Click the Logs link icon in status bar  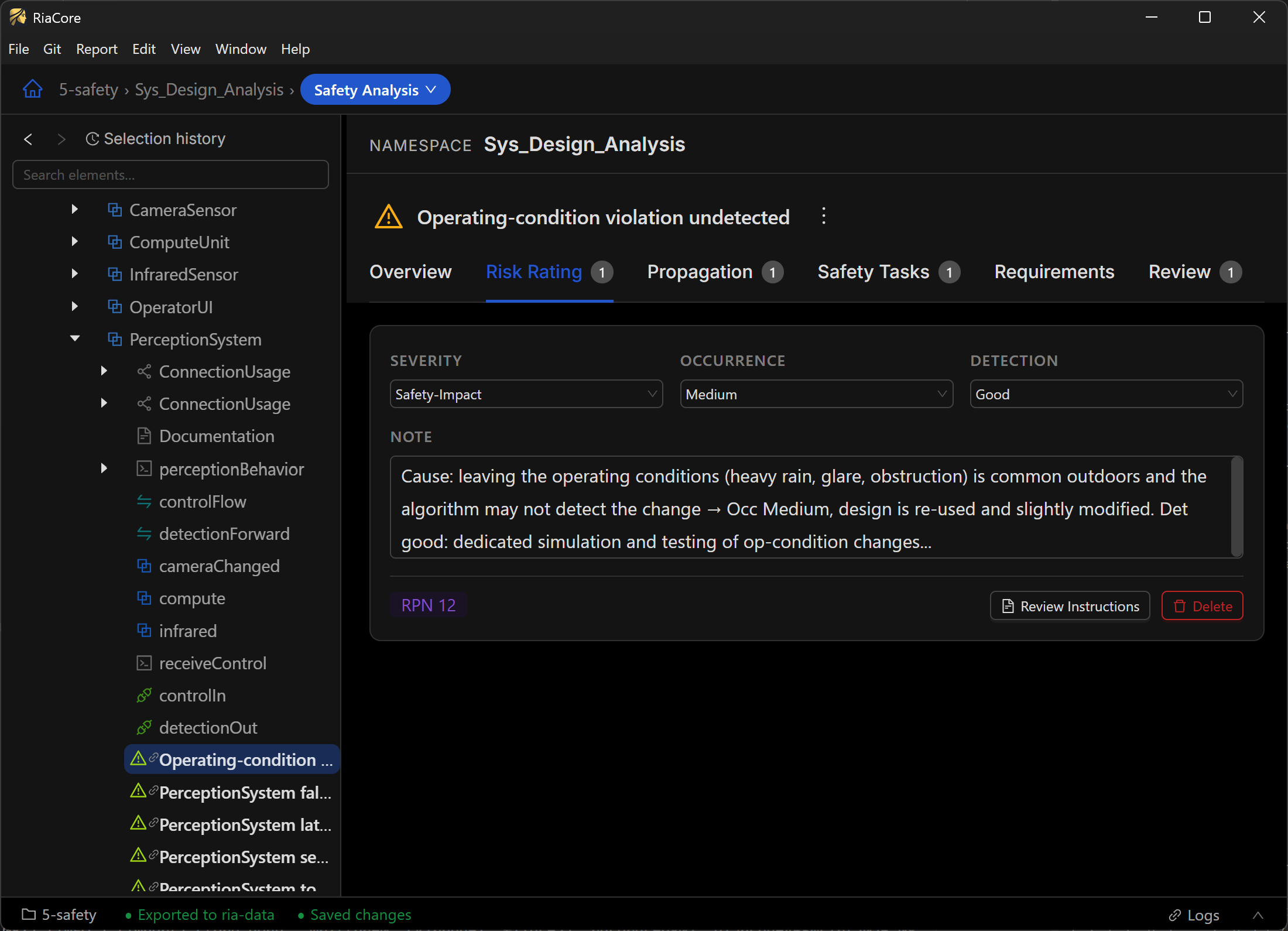tap(1175, 915)
